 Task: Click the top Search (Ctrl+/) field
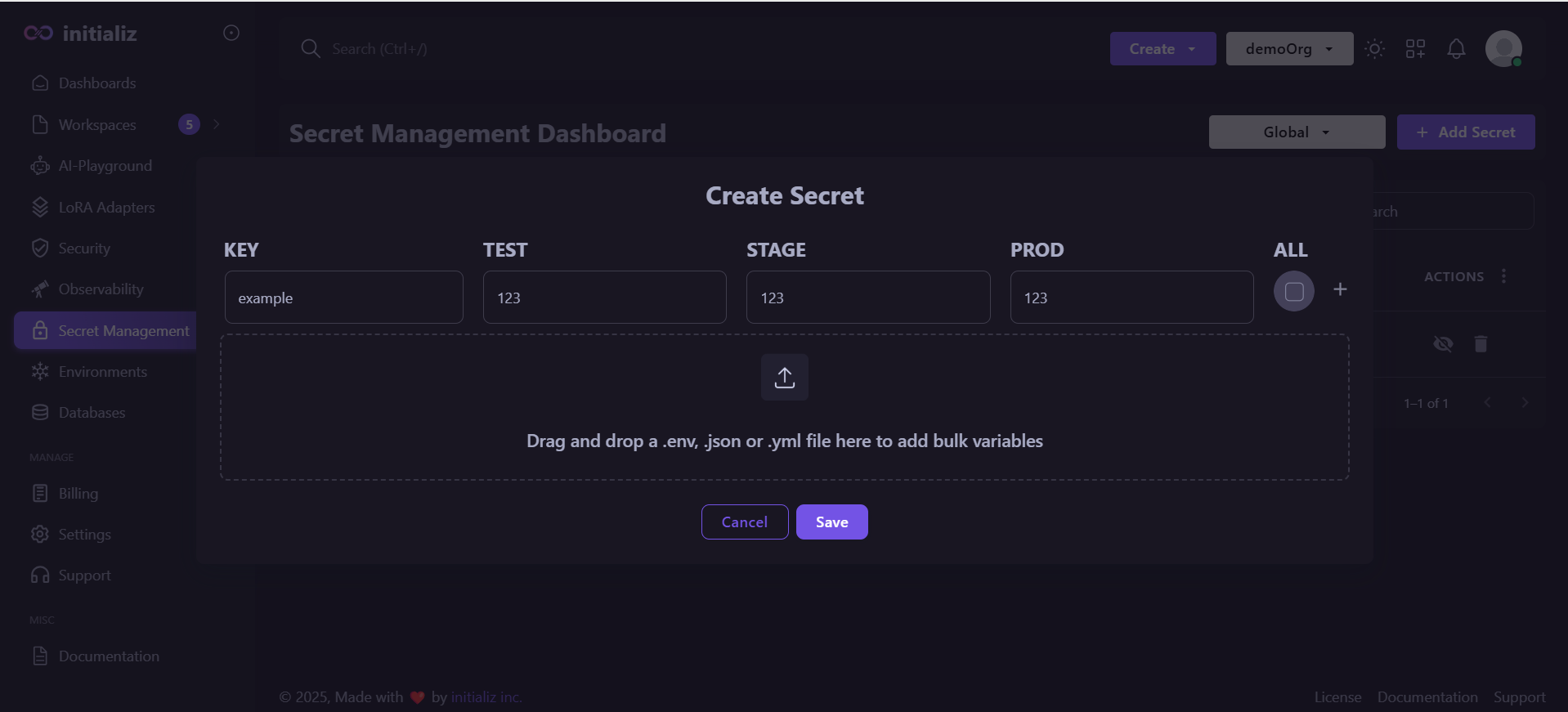pos(380,49)
